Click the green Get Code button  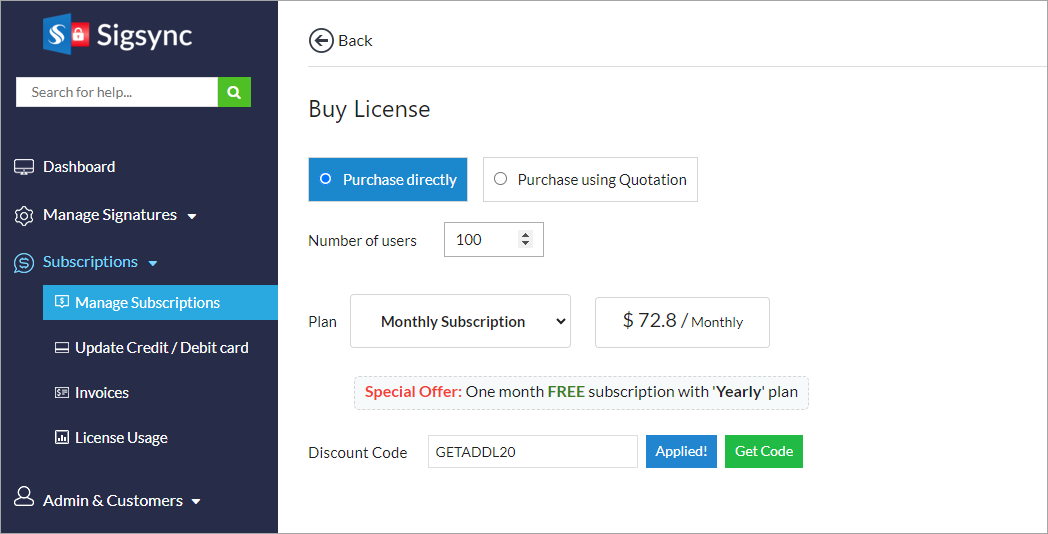tap(763, 451)
